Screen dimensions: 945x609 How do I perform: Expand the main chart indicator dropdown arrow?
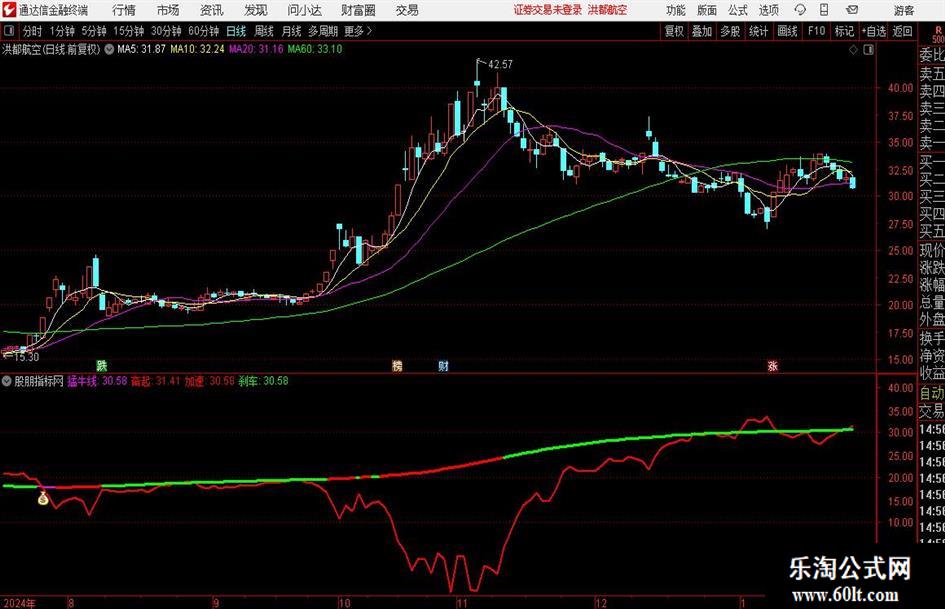109,49
